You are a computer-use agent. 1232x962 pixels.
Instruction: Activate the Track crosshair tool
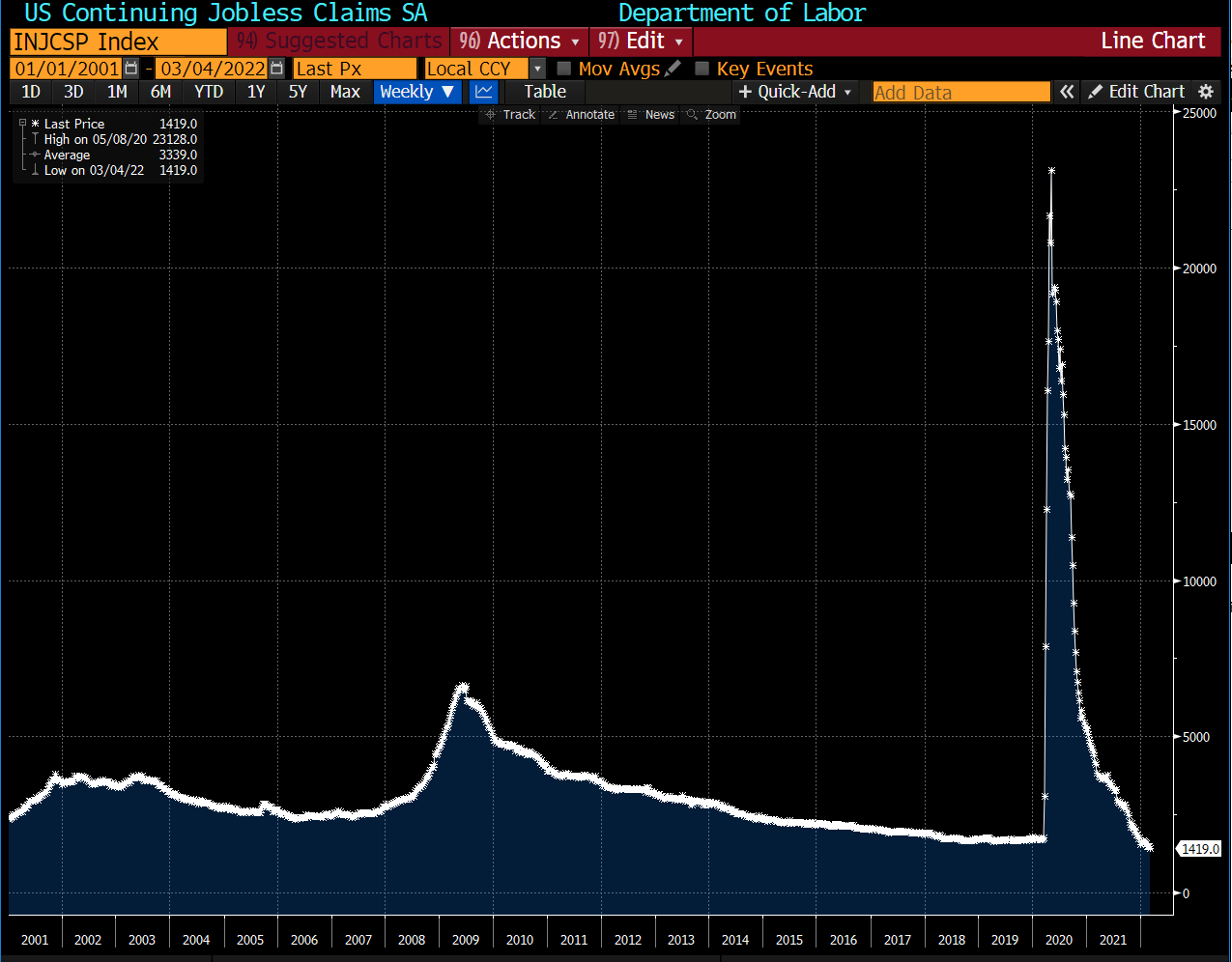(510, 115)
